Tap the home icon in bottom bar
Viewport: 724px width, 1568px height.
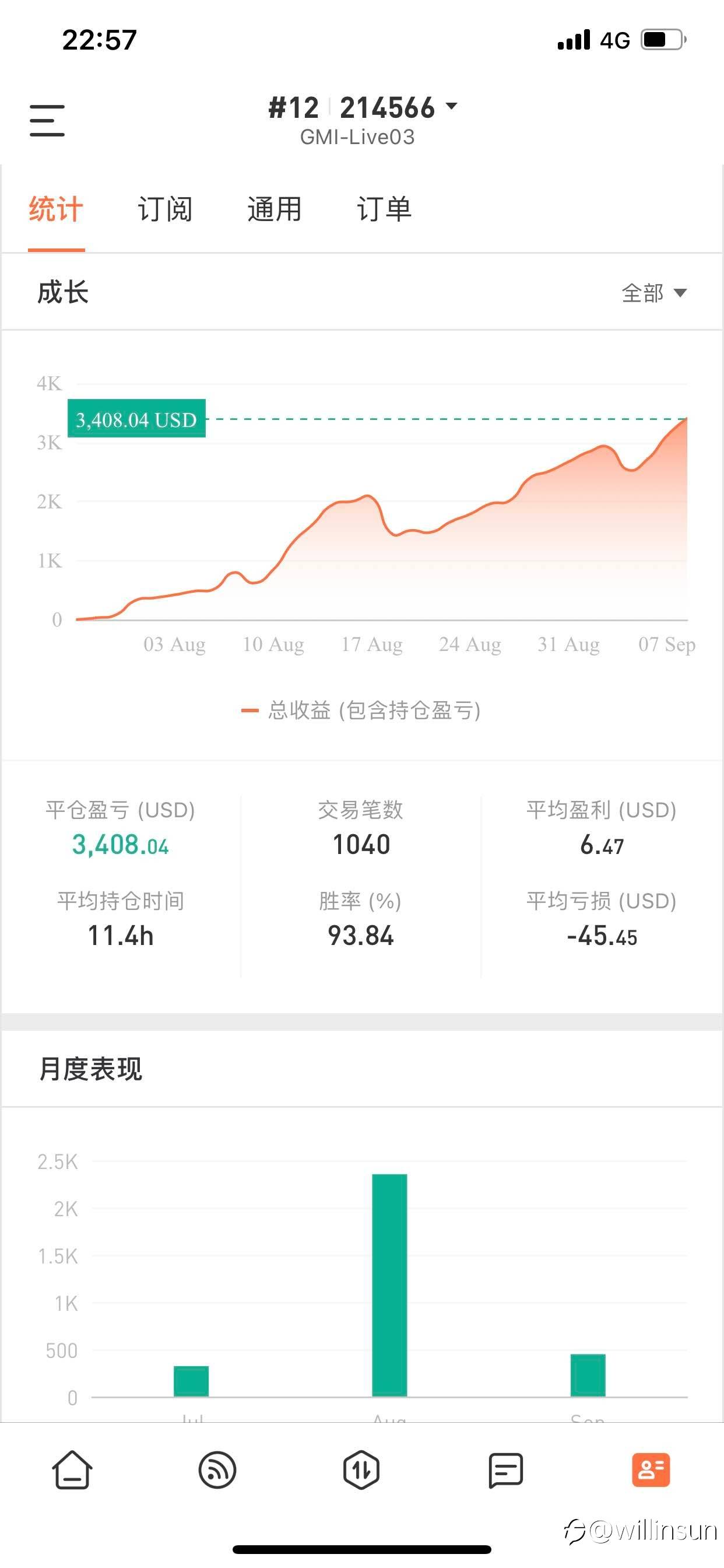tap(72, 1470)
